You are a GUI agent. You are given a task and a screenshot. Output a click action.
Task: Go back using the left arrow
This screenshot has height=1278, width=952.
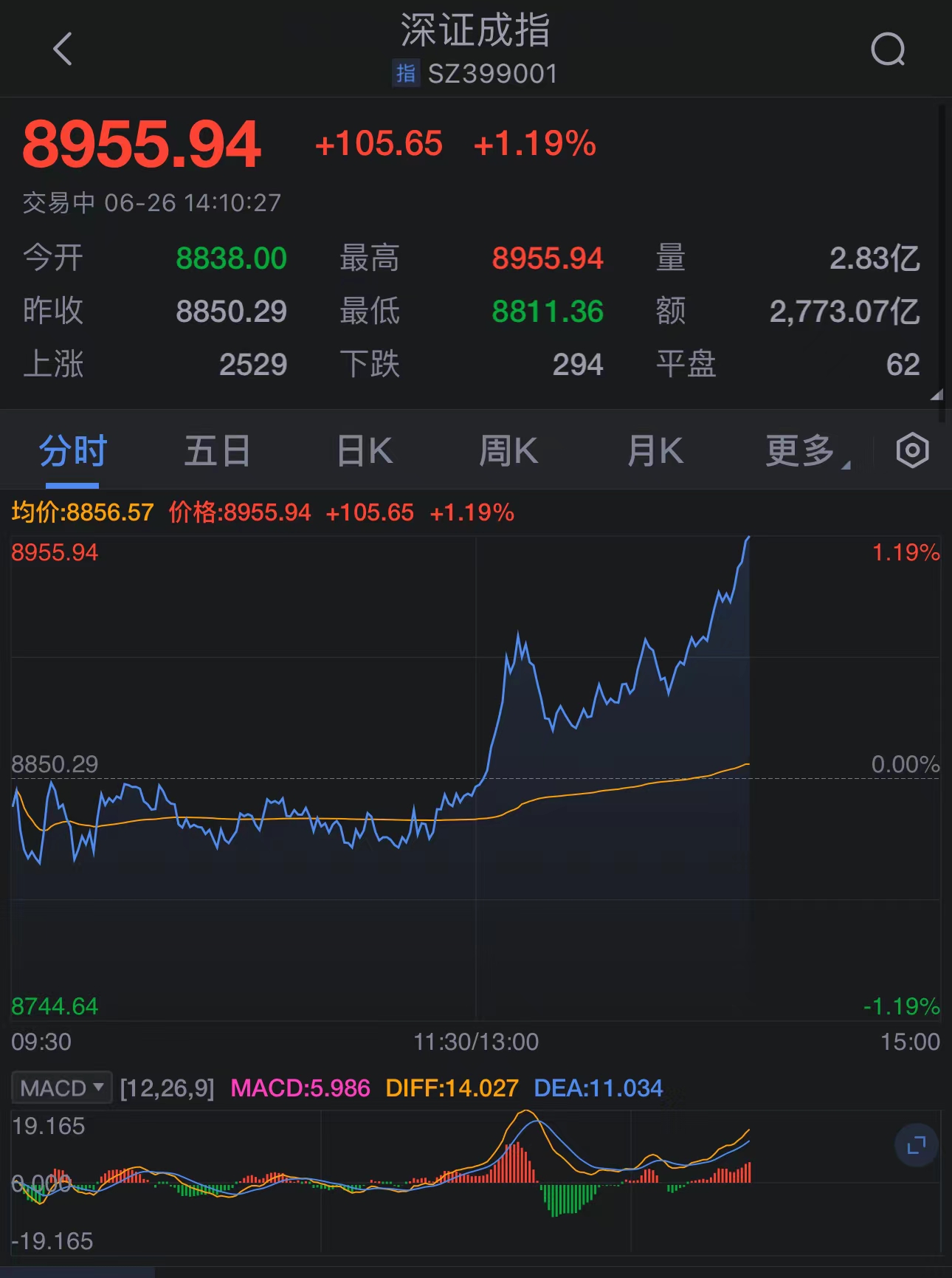[x=63, y=49]
